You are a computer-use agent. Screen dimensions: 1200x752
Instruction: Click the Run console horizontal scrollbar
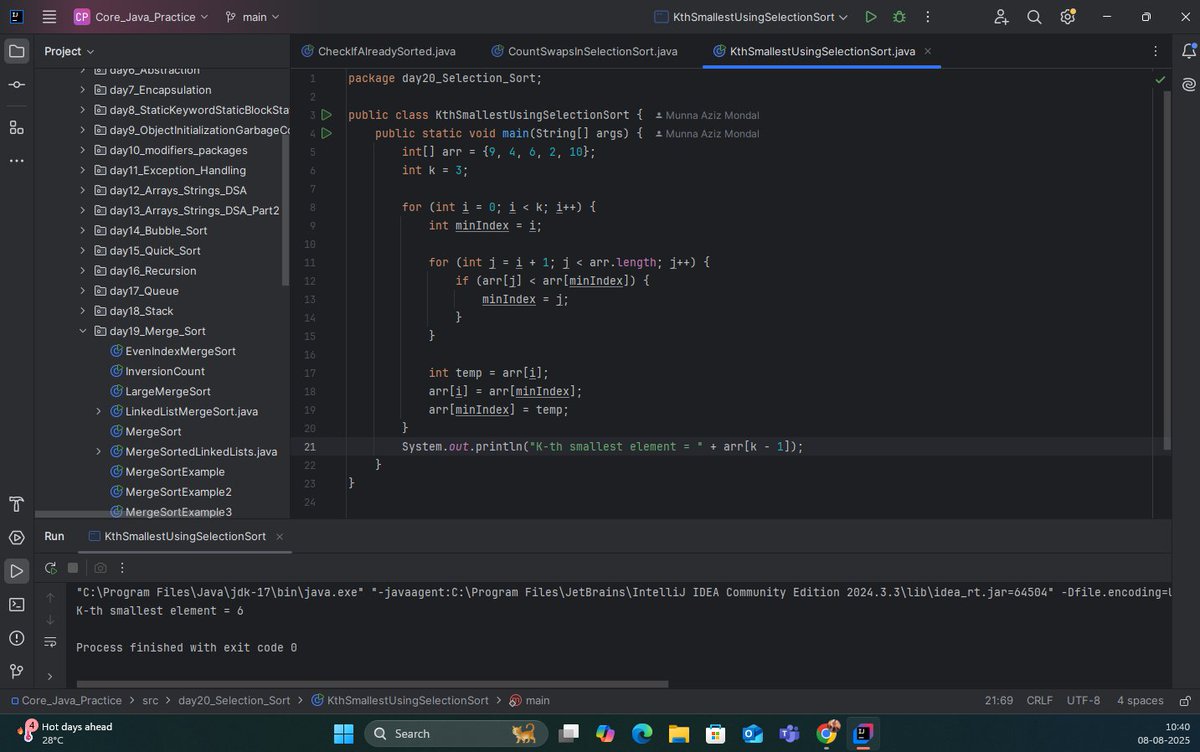tap(372, 684)
